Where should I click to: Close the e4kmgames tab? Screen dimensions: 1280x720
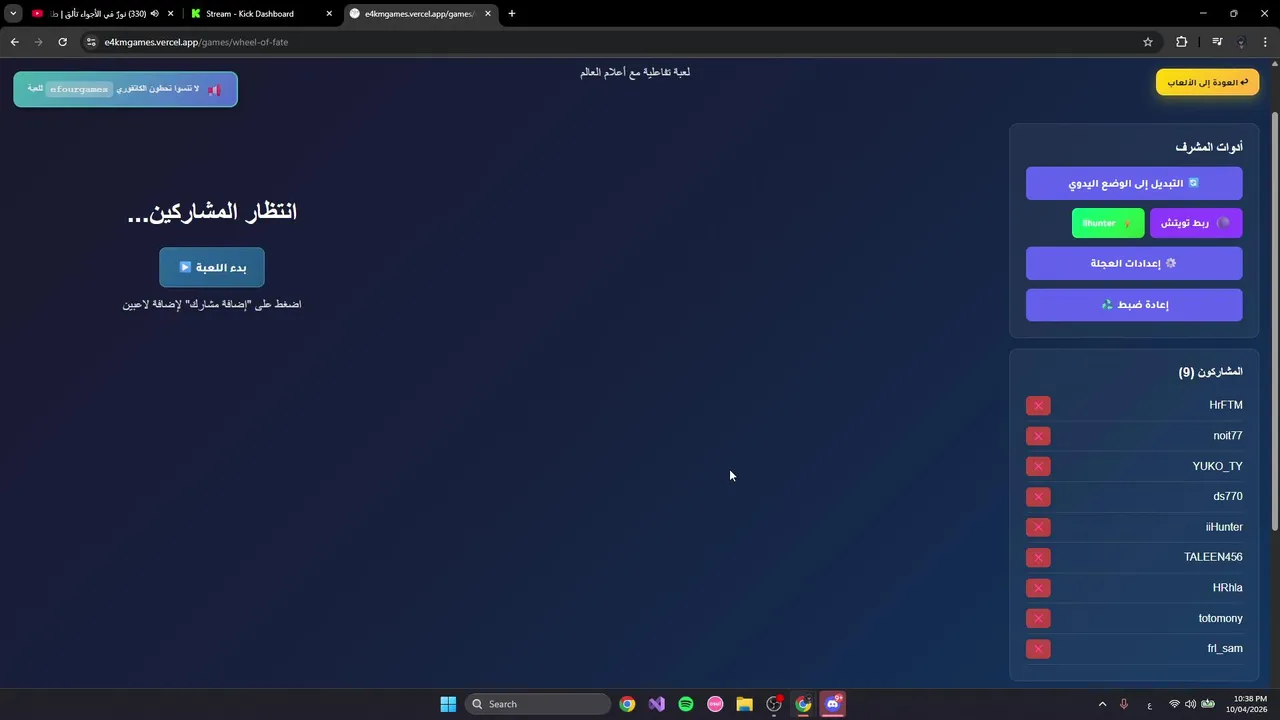pos(488,14)
